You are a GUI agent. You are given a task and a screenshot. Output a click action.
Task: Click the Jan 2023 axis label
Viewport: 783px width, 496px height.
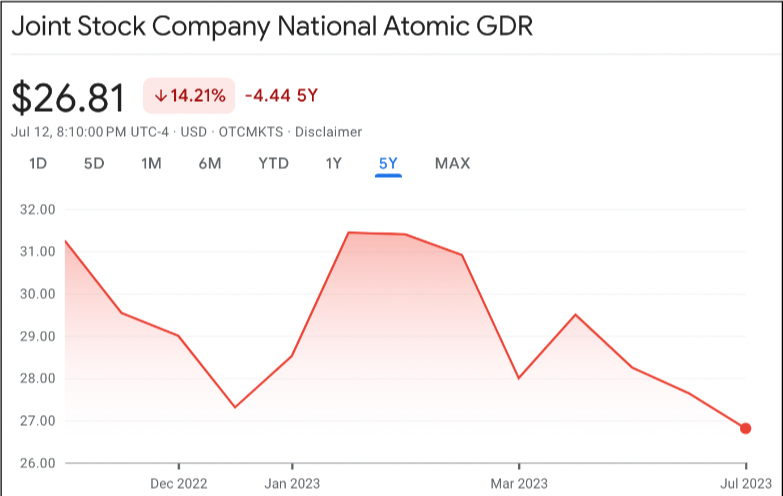tap(292, 484)
